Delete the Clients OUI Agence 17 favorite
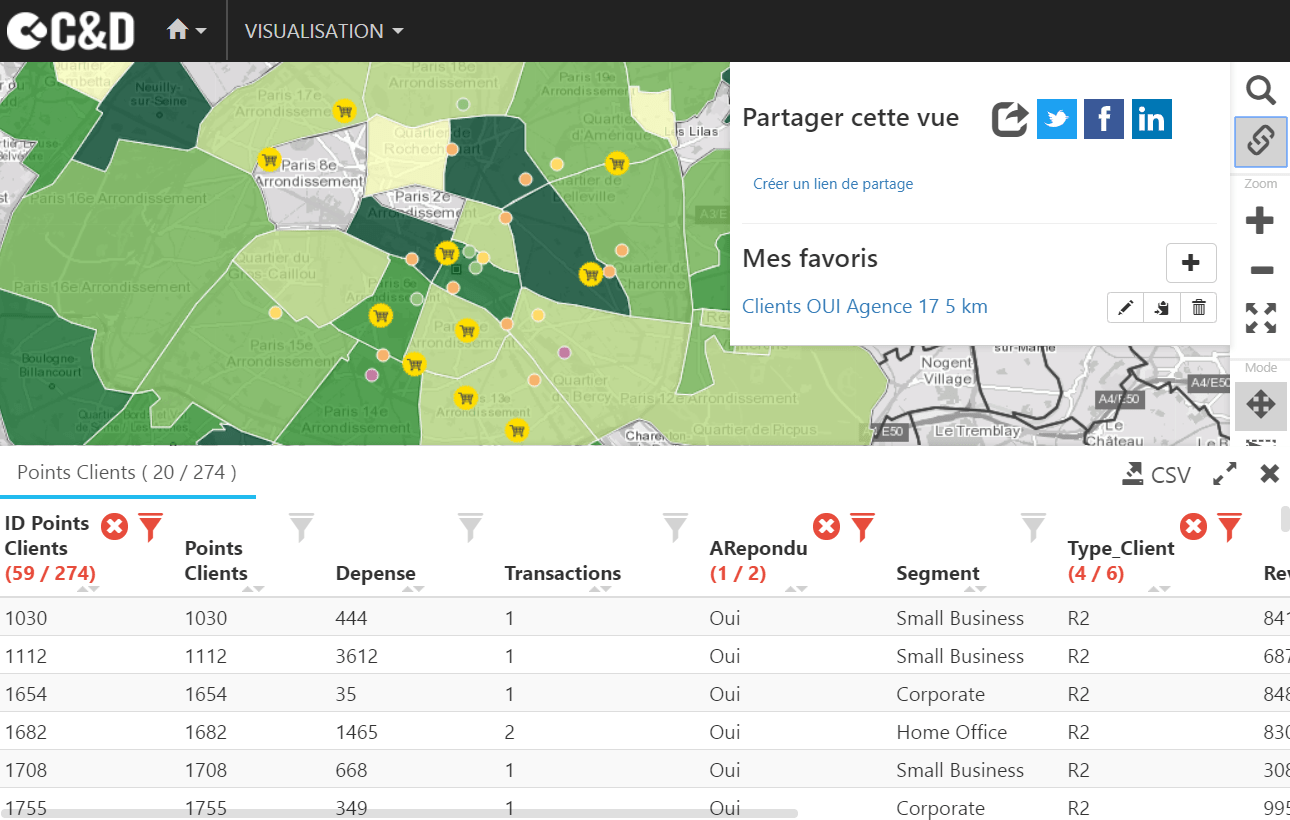 (x=1198, y=308)
